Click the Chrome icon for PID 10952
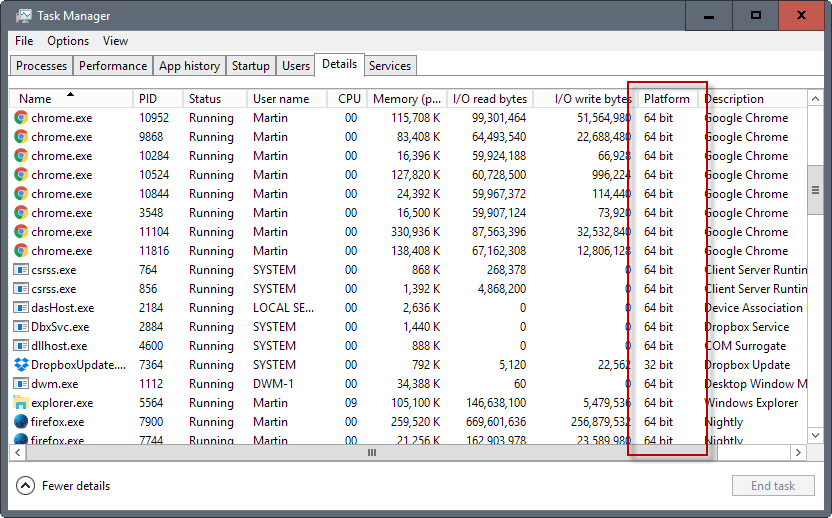The height and width of the screenshot is (518, 832). [21, 118]
